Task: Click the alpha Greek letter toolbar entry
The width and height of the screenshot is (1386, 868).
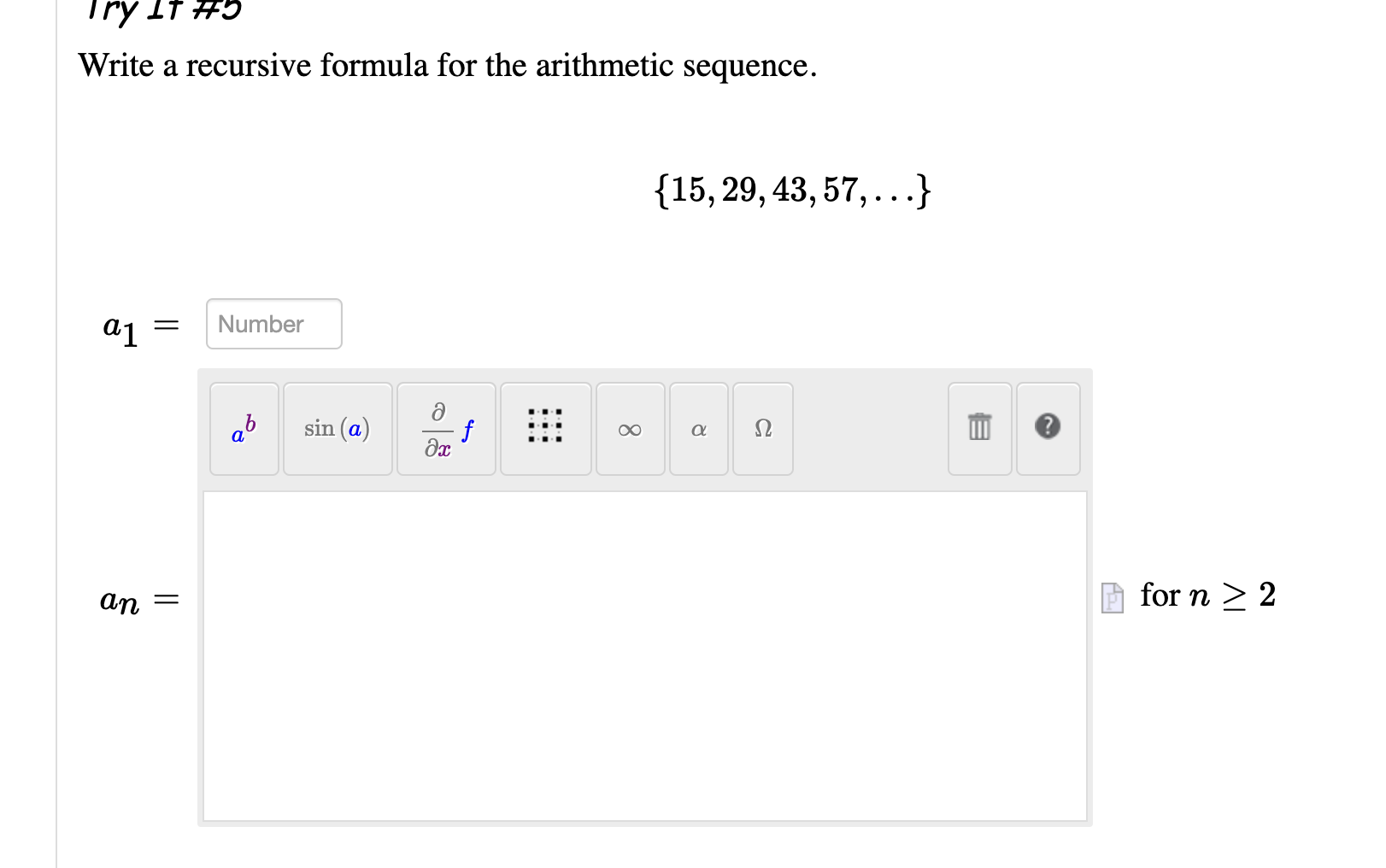Action: coord(698,431)
